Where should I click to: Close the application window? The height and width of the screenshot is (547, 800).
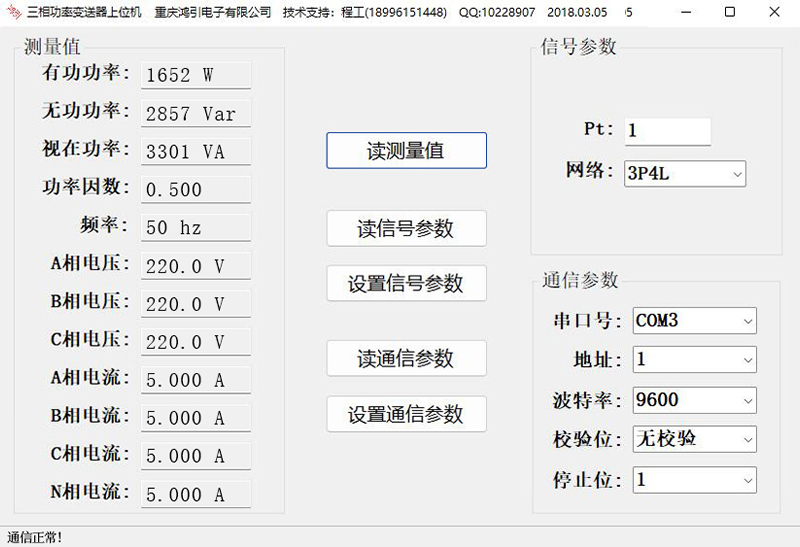774,12
